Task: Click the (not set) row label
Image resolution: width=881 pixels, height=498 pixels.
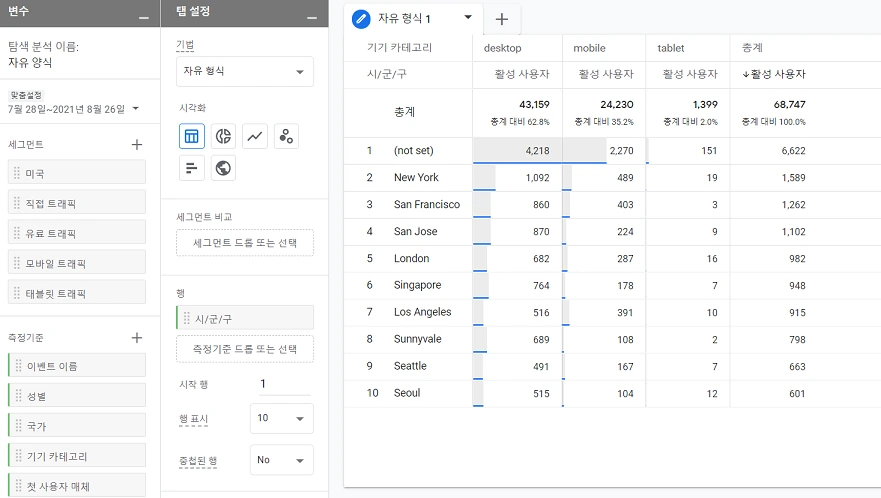Action: [x=414, y=150]
